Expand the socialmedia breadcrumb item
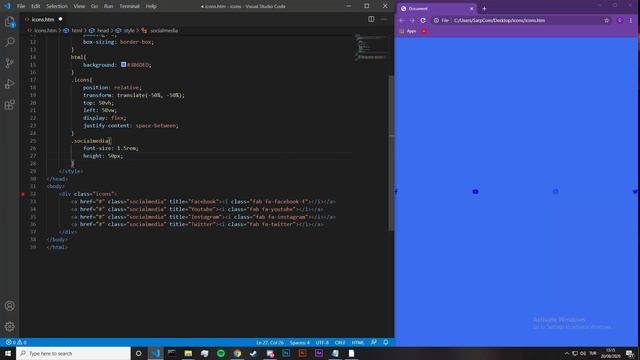640x360 pixels. 160,30
